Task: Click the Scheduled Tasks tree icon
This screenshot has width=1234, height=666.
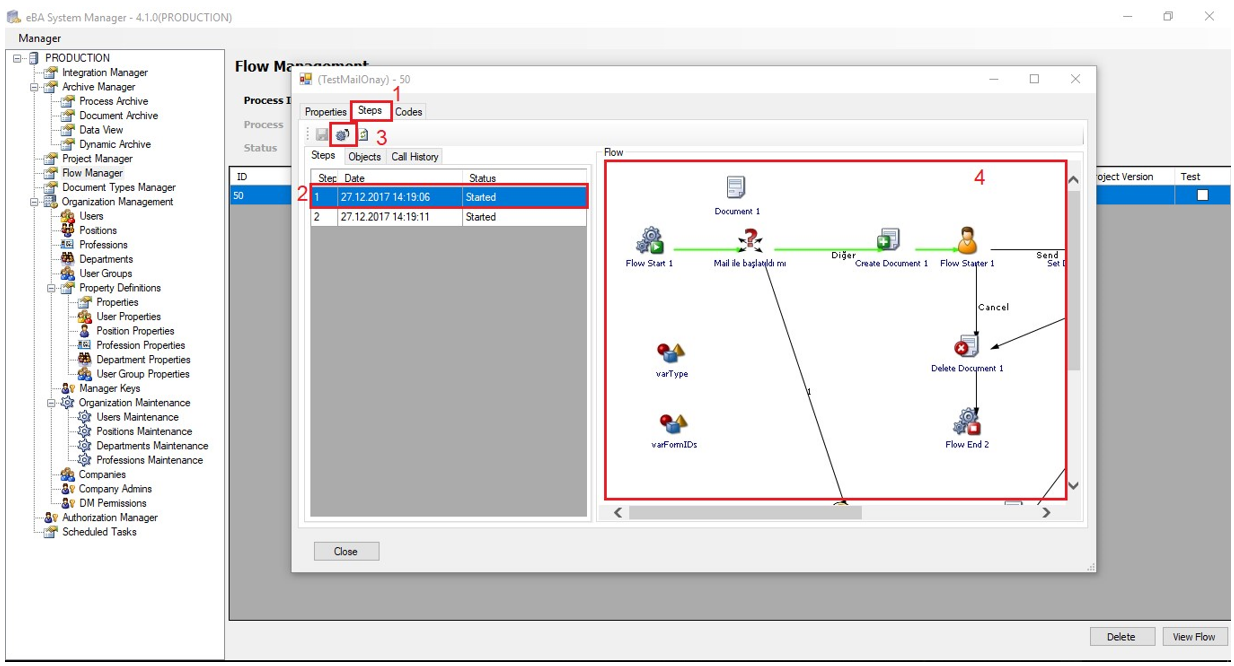Action: 51,532
